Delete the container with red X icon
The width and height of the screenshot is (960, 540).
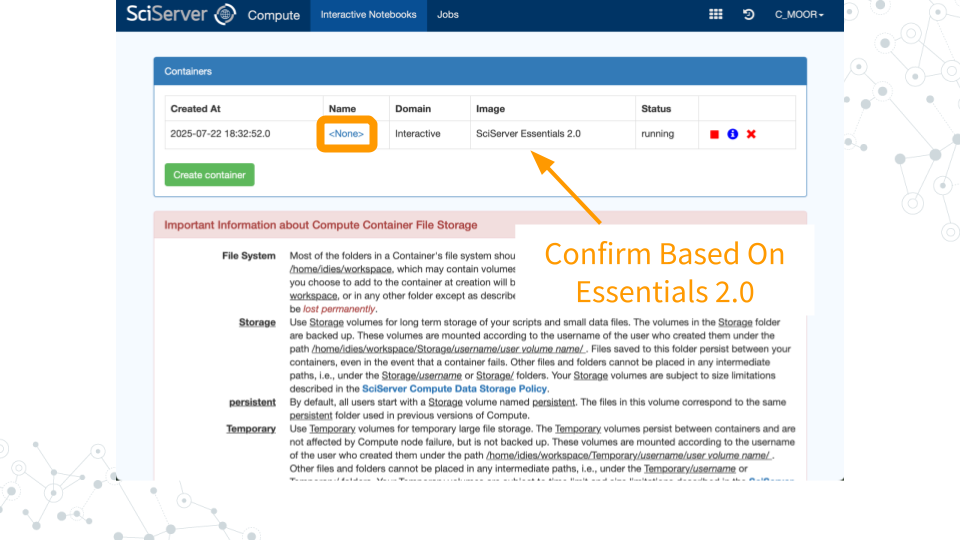coord(751,133)
